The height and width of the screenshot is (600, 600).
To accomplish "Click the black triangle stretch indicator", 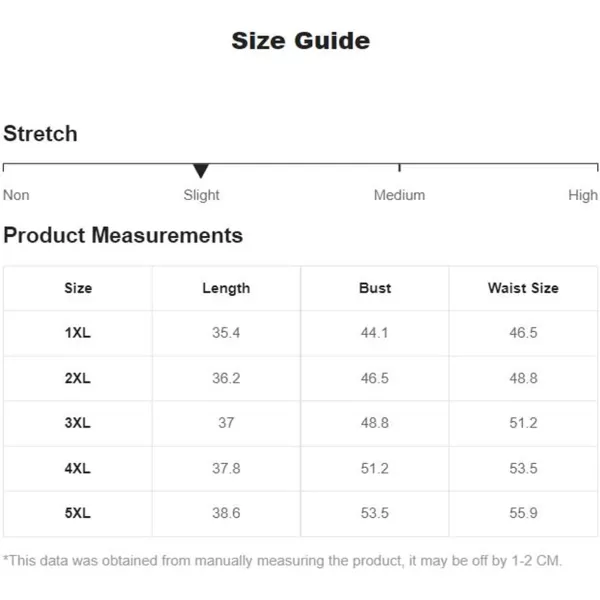I will 201,171.
